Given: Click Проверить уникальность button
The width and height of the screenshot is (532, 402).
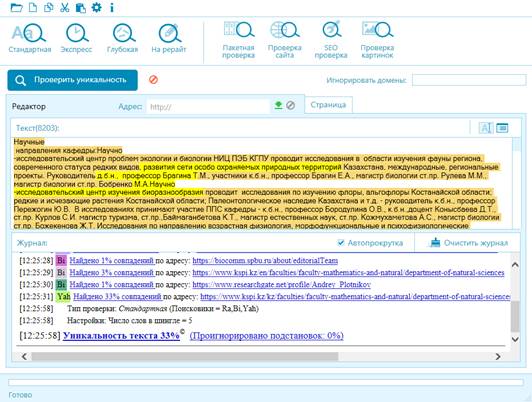Looking at the screenshot, I should [73, 80].
